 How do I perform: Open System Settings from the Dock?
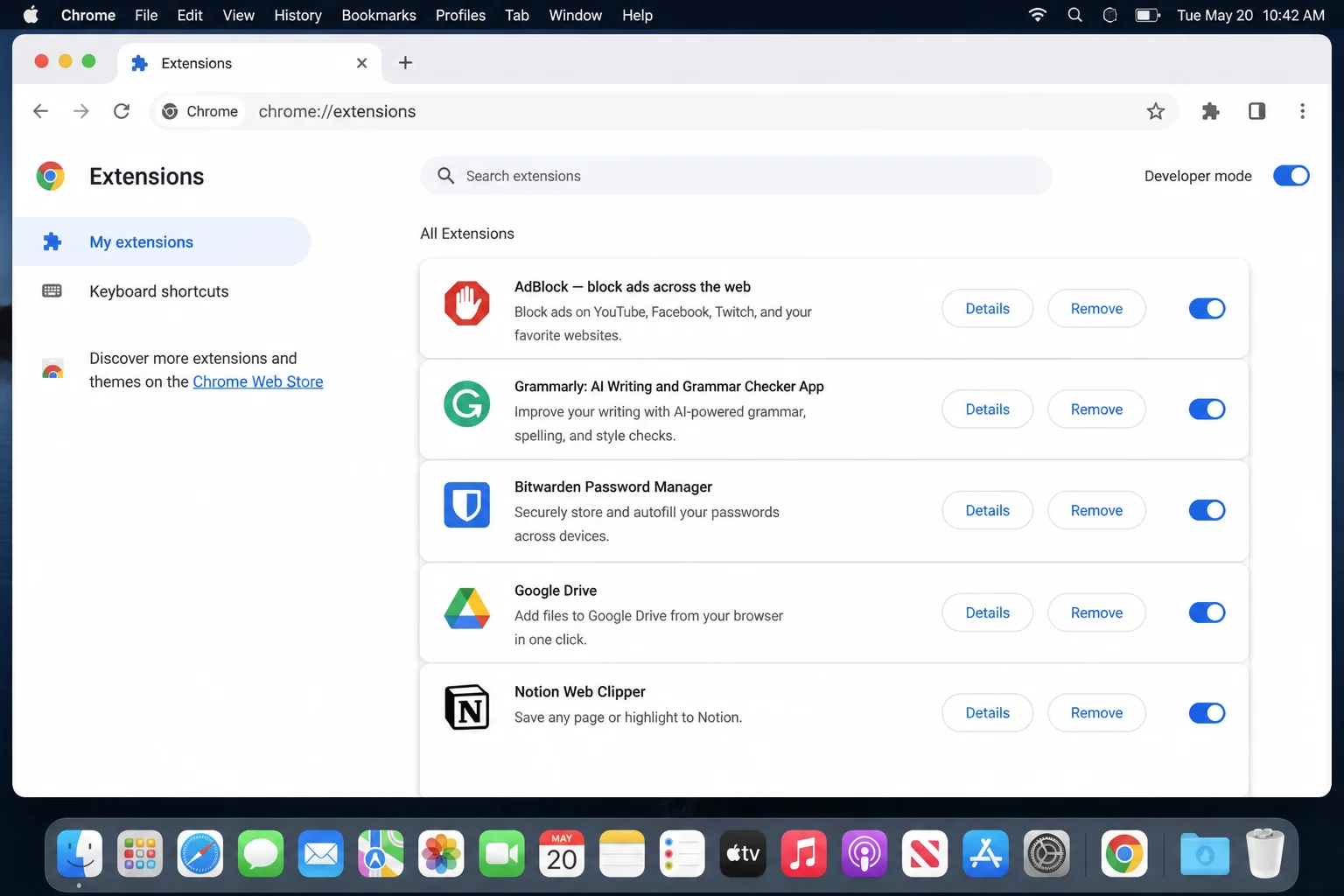click(x=1046, y=854)
